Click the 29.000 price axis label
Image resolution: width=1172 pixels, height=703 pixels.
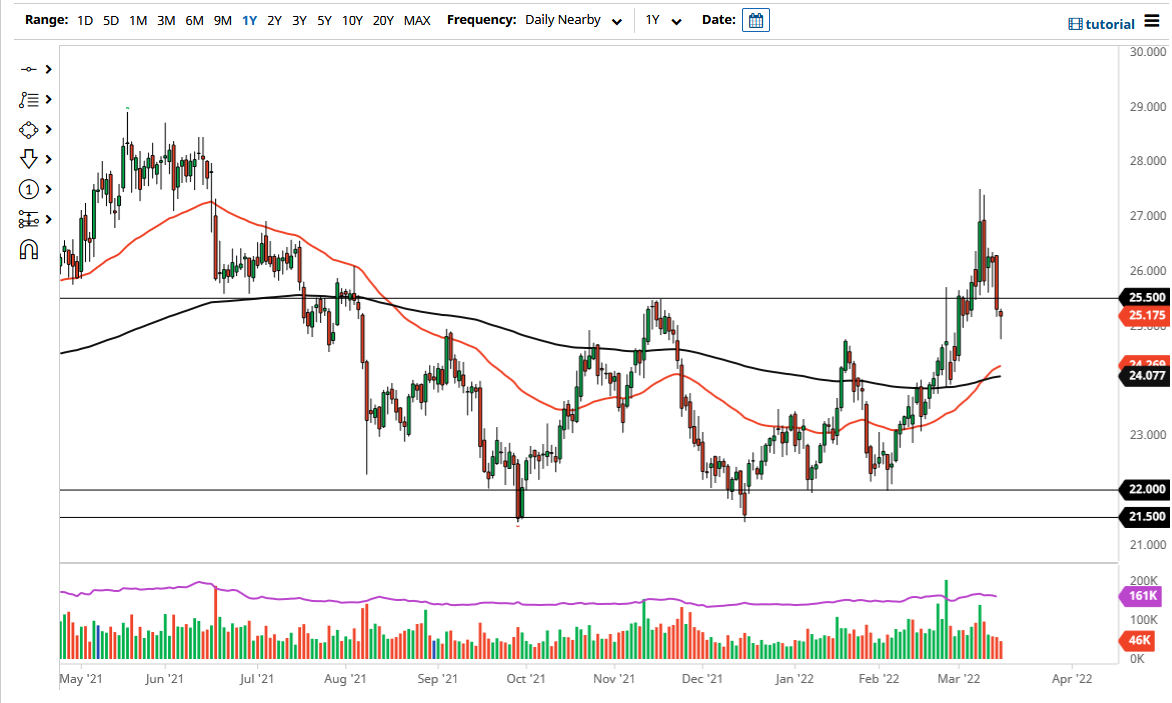(1147, 107)
